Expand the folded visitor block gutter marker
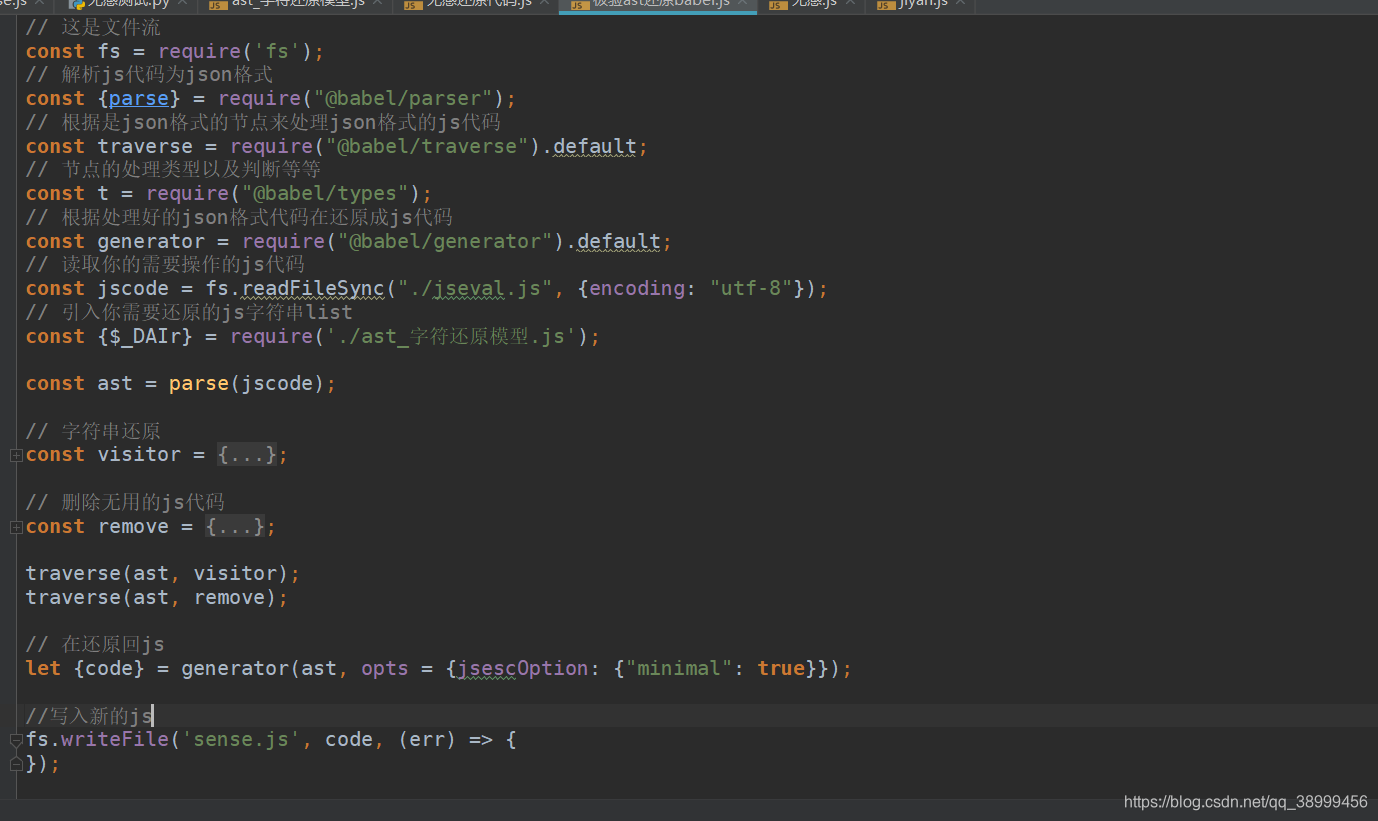1378x821 pixels. tap(16, 455)
